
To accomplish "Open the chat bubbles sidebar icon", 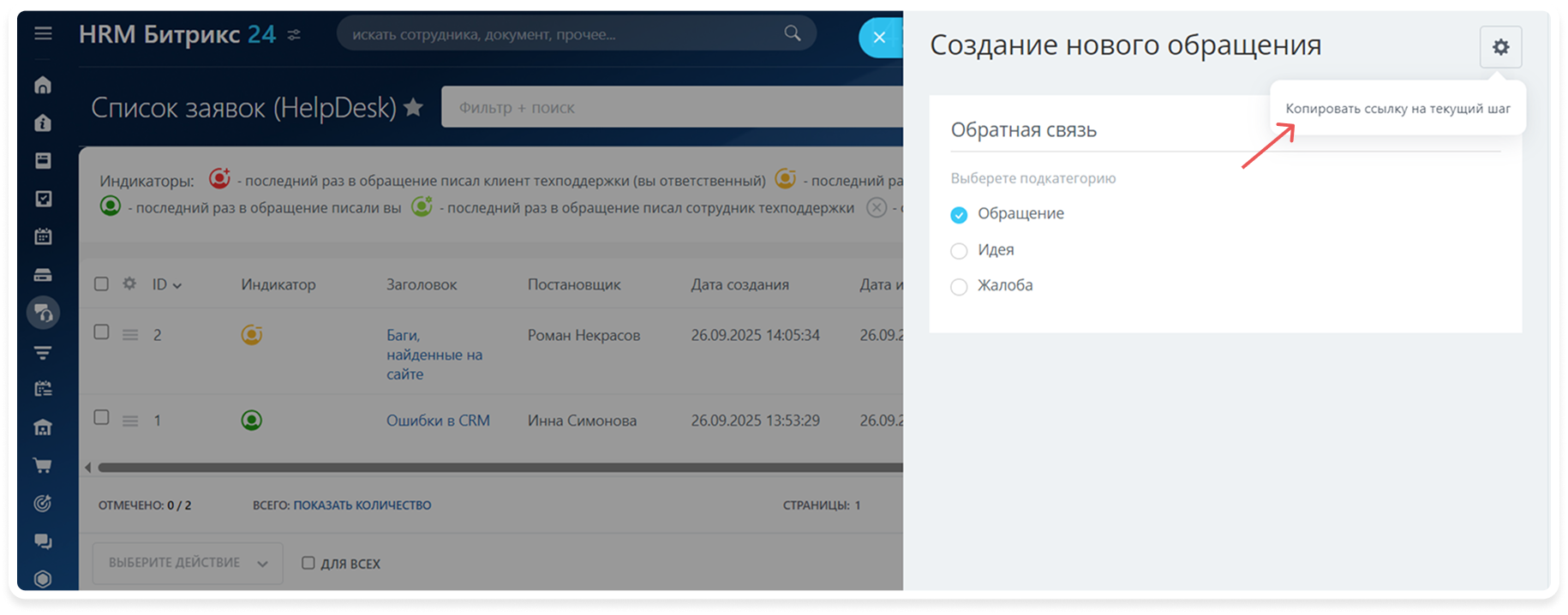I will pyautogui.click(x=43, y=541).
